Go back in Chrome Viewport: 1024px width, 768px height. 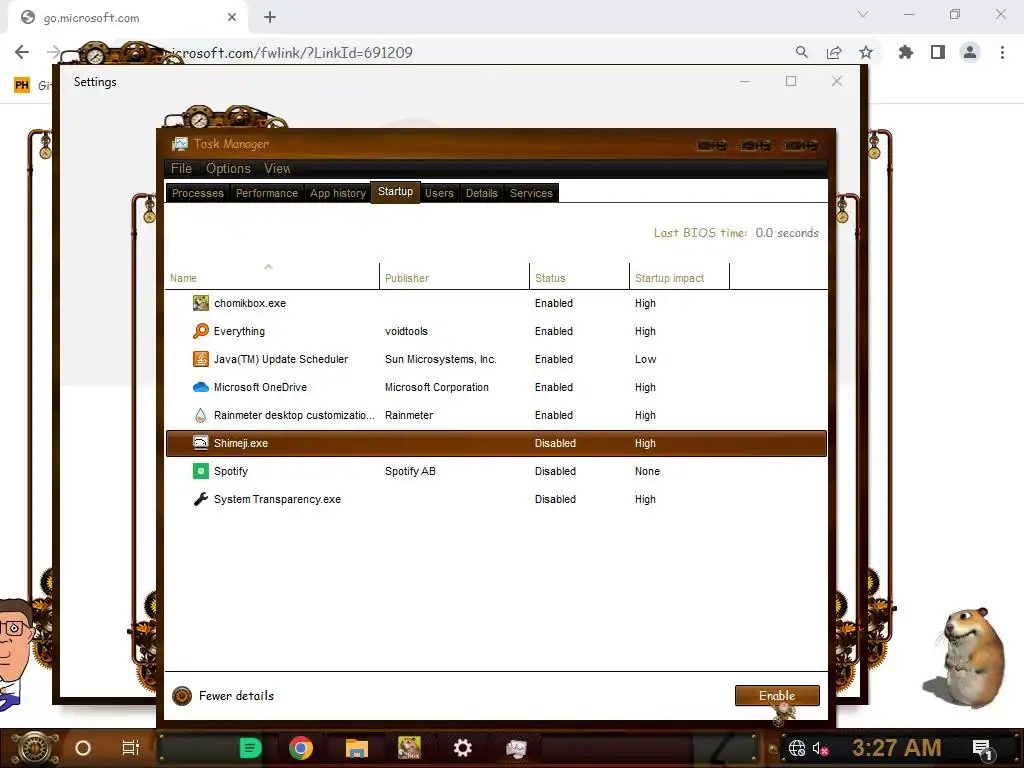(22, 52)
